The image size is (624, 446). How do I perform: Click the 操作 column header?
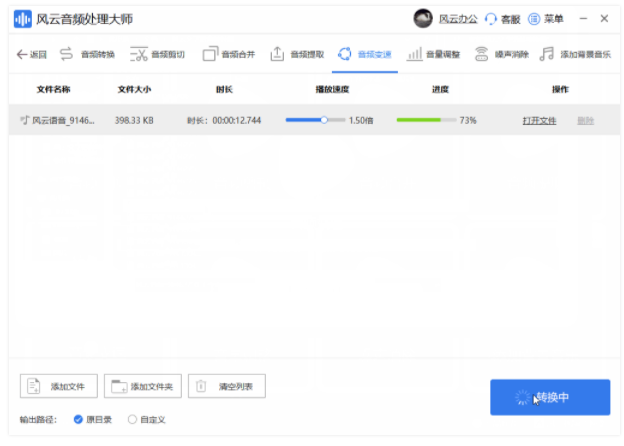pos(560,90)
